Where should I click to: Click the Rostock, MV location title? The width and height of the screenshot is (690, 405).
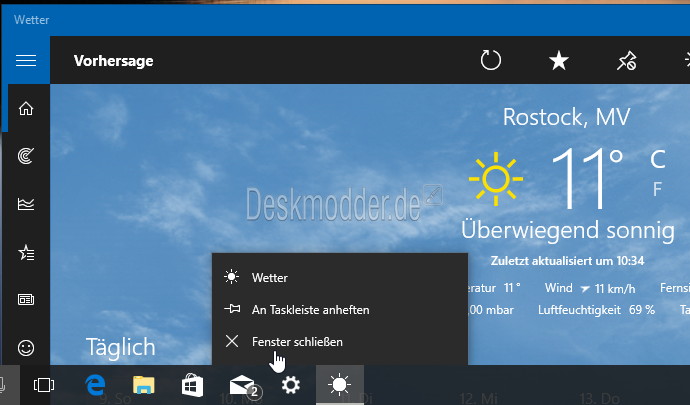[x=567, y=117]
